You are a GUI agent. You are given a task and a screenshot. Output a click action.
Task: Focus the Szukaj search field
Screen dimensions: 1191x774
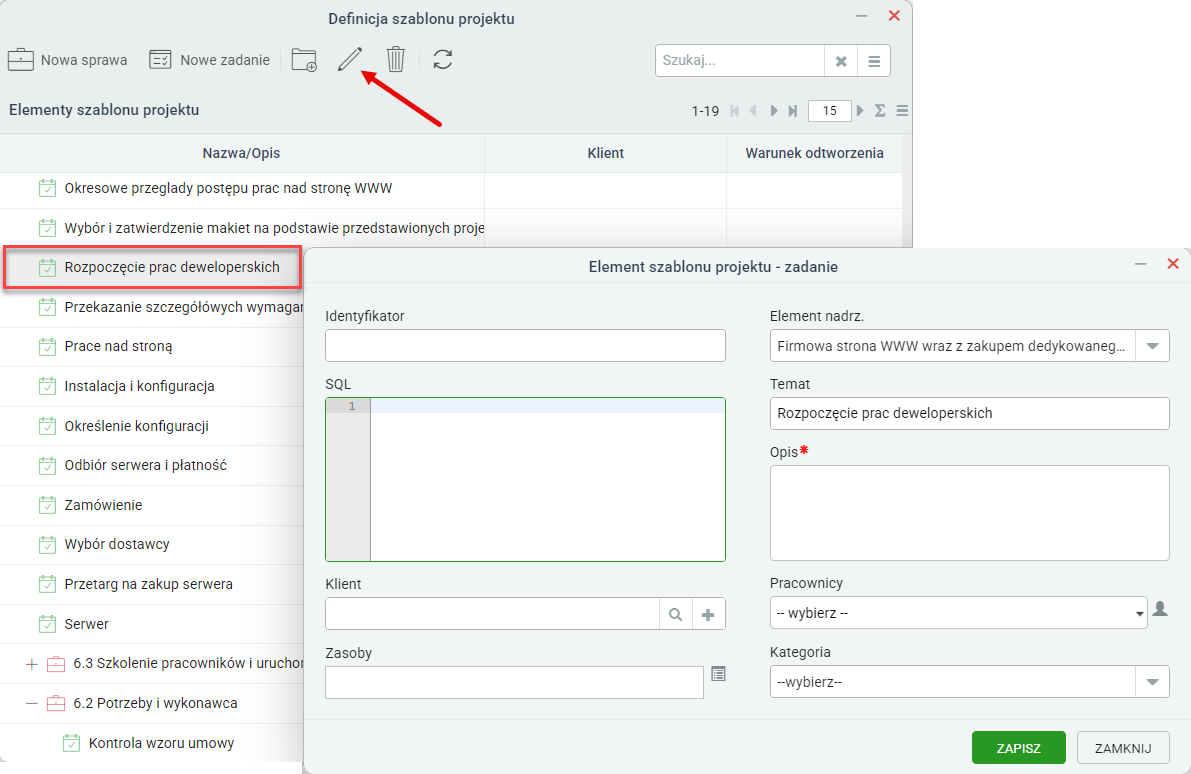click(x=740, y=61)
